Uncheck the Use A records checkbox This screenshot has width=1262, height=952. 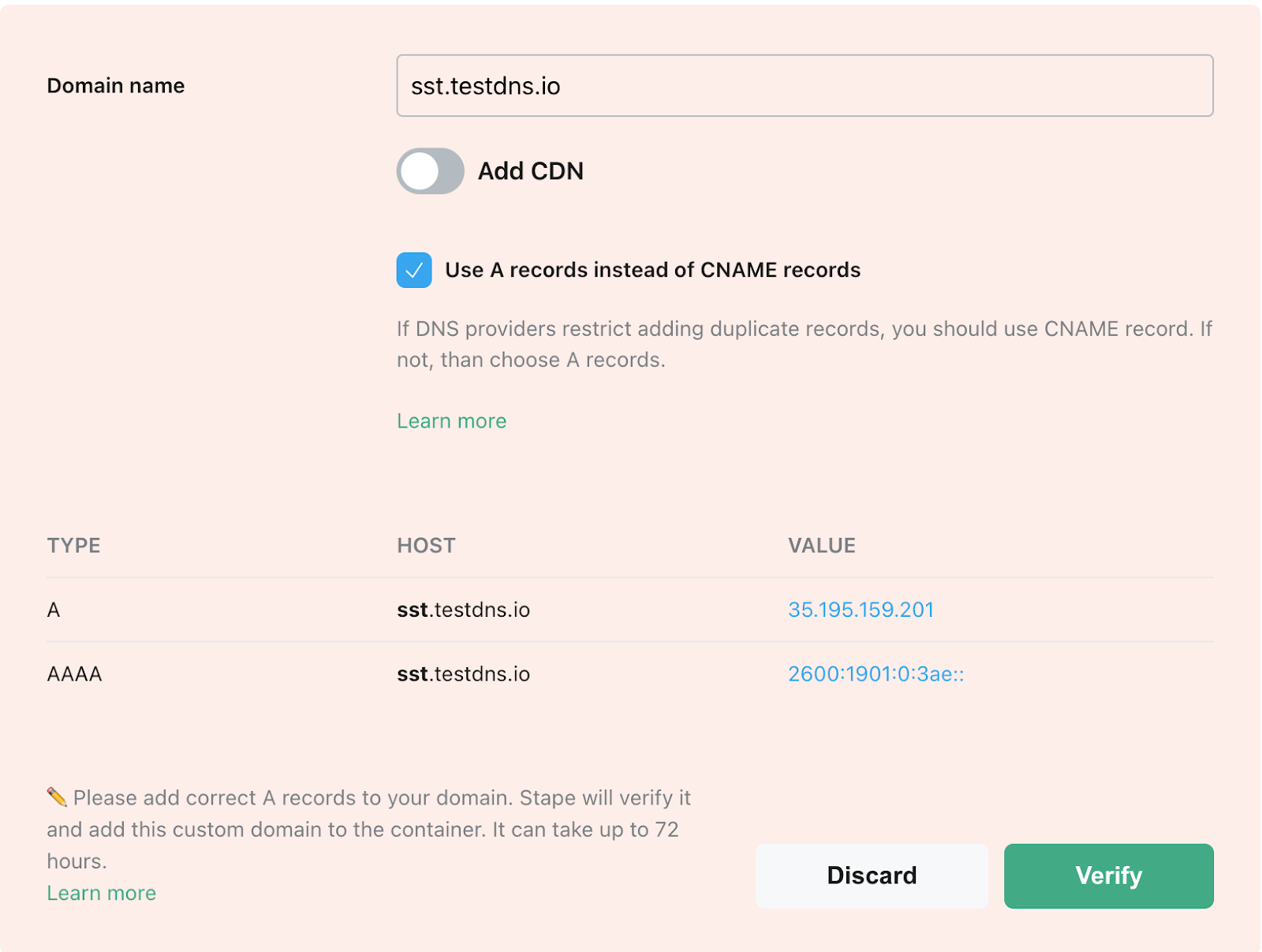414,270
